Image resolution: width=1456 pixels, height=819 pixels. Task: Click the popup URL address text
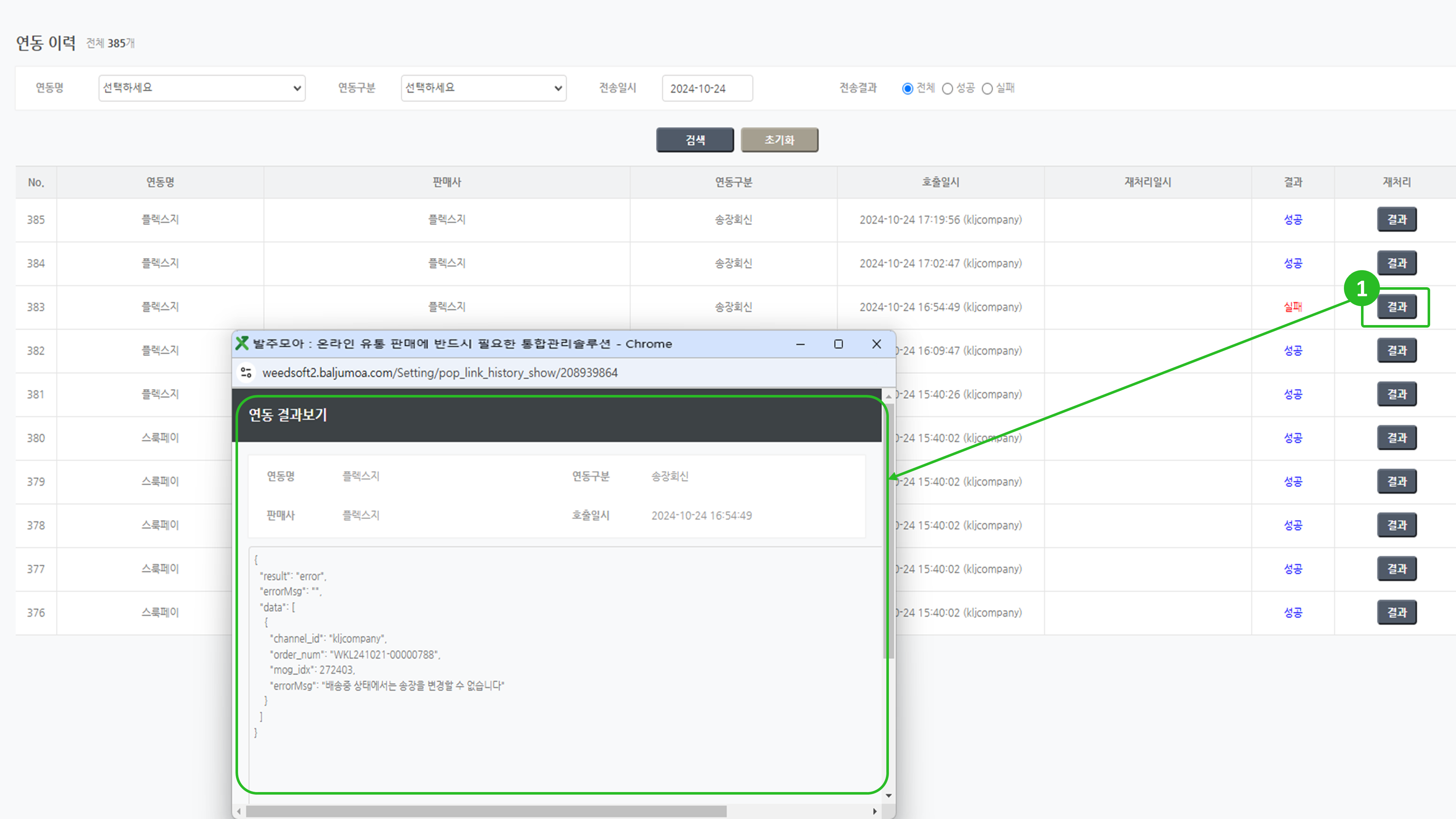pos(440,373)
